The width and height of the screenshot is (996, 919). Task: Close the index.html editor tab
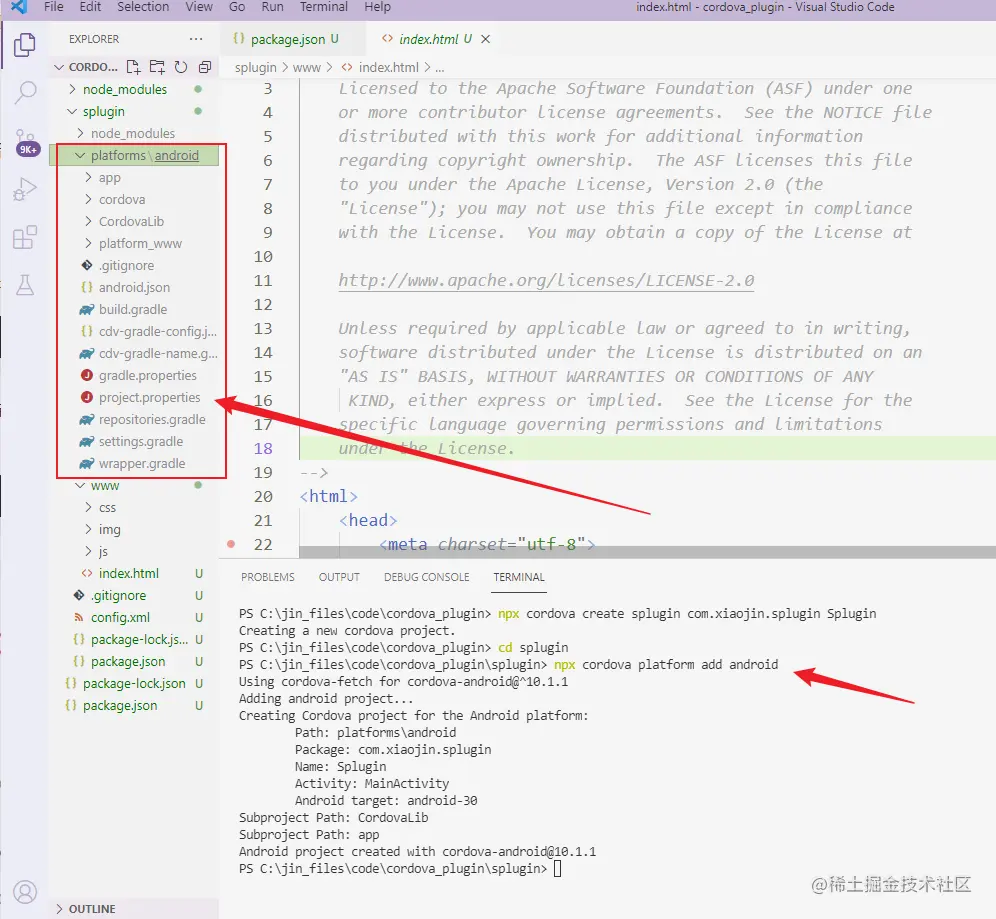point(485,39)
